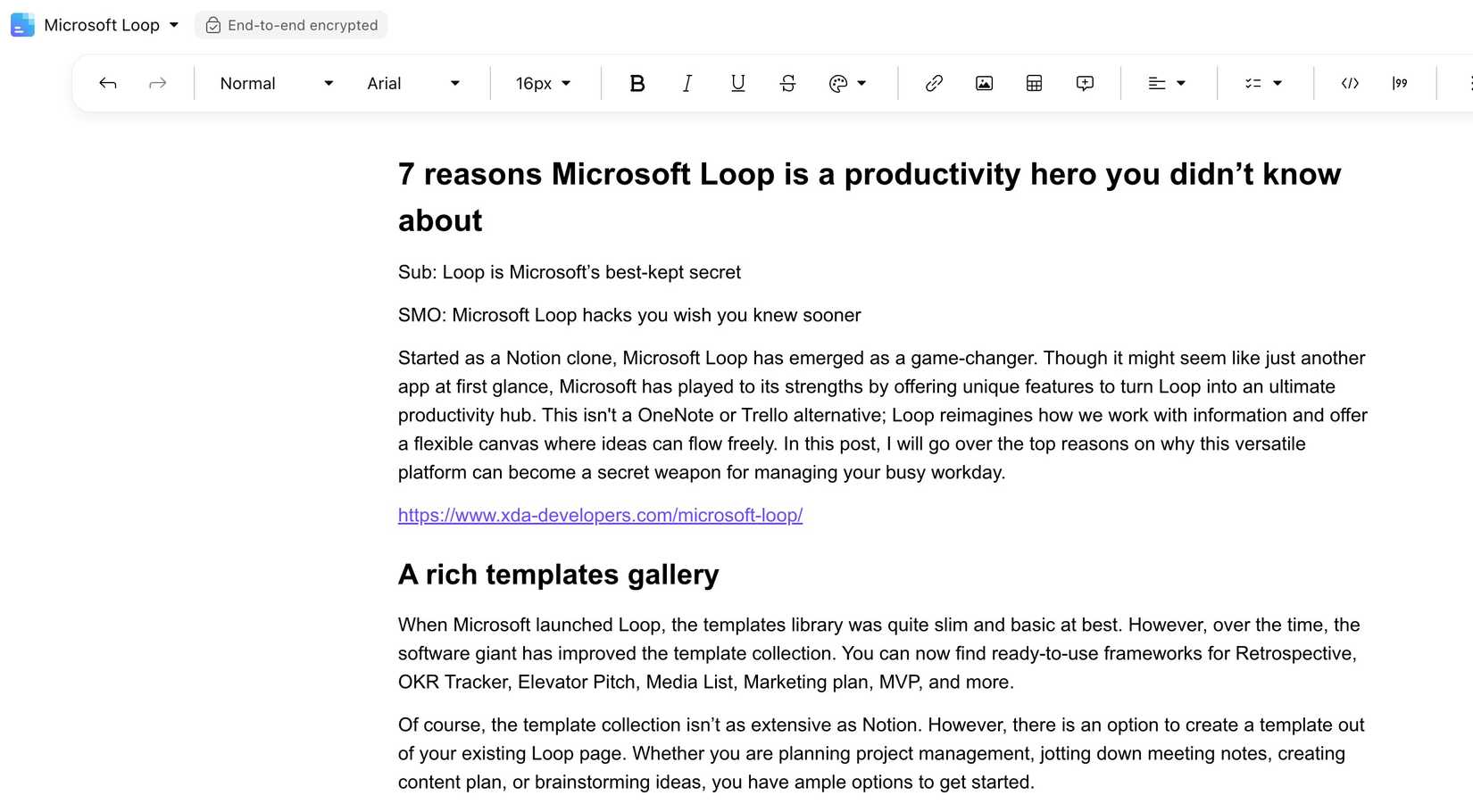Expand the text alignment options
This screenshot has height=812, width=1473.
coord(1166,83)
